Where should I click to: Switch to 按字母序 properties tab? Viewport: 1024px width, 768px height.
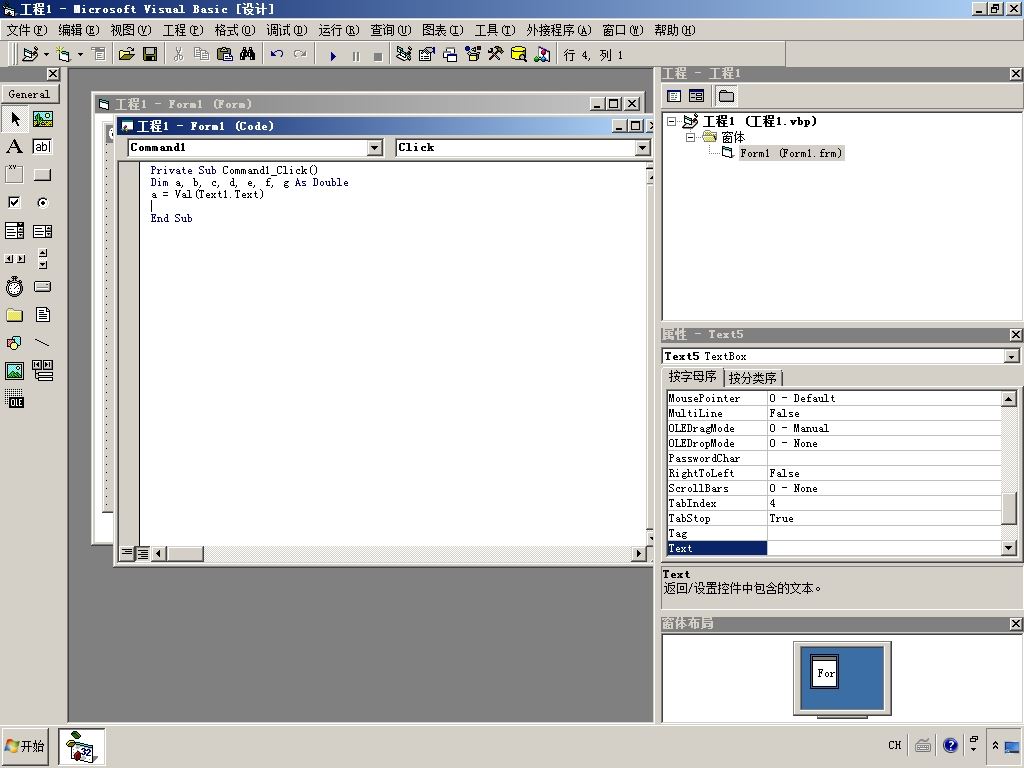(x=692, y=377)
